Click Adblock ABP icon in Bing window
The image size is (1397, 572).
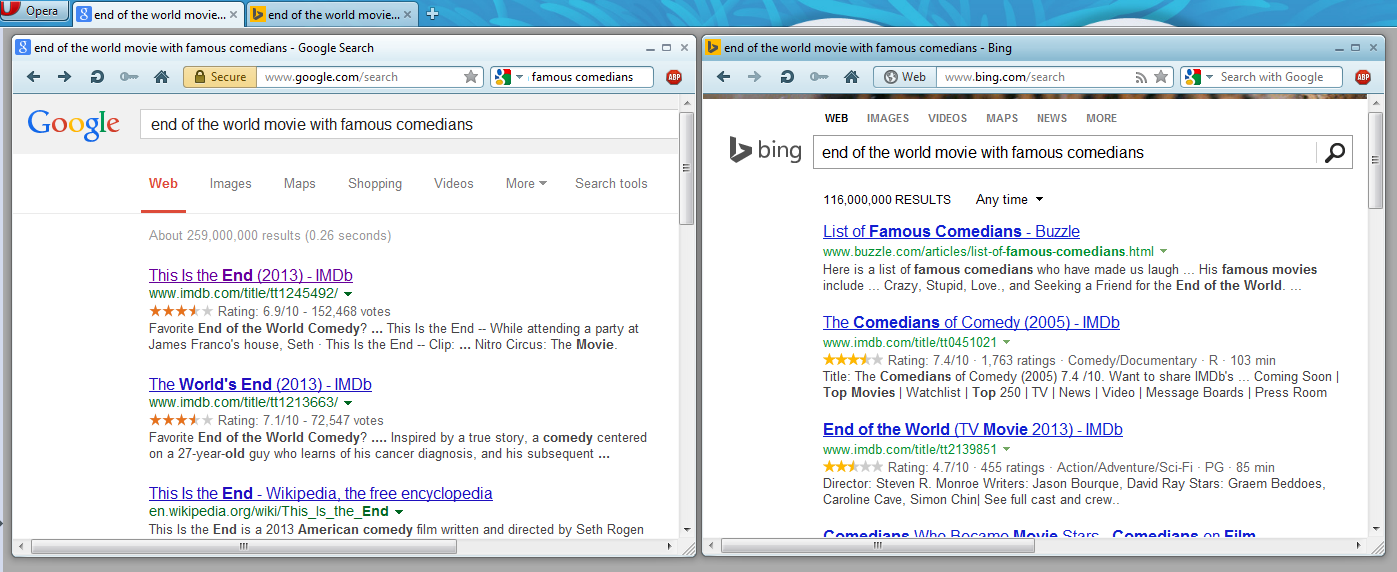click(x=1362, y=77)
